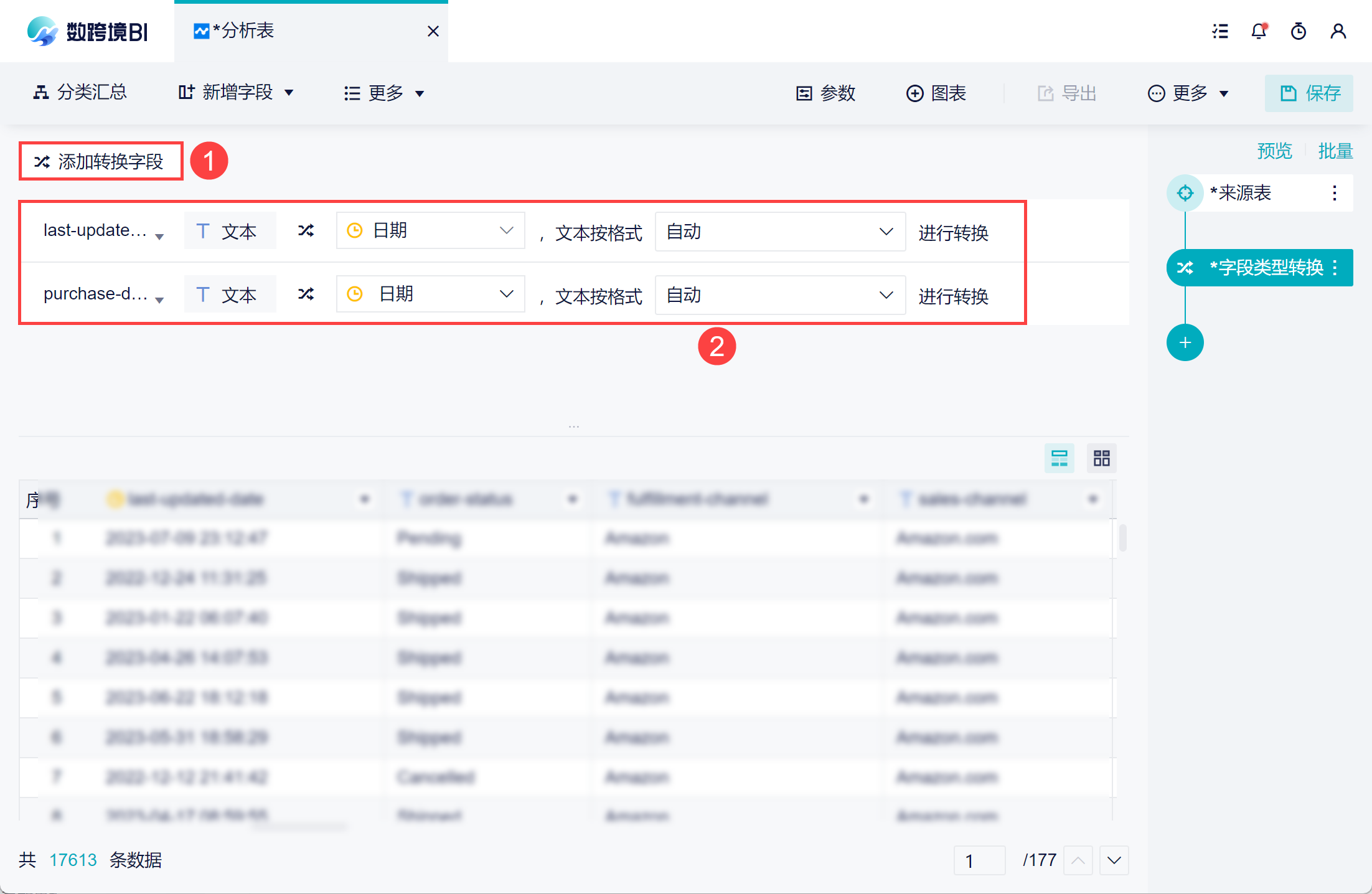The height and width of the screenshot is (894, 1372).
Task: Open the 来源表 three-dot options menu
Action: (1335, 193)
